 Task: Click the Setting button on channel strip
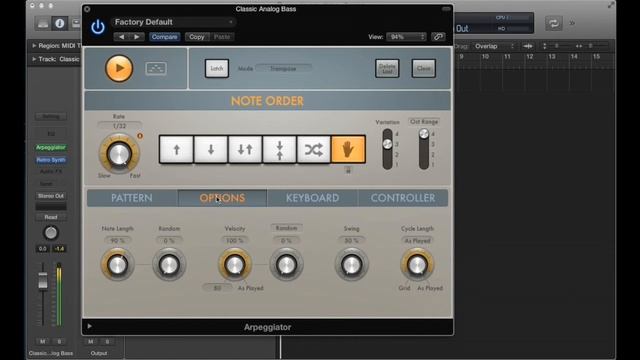click(x=51, y=117)
